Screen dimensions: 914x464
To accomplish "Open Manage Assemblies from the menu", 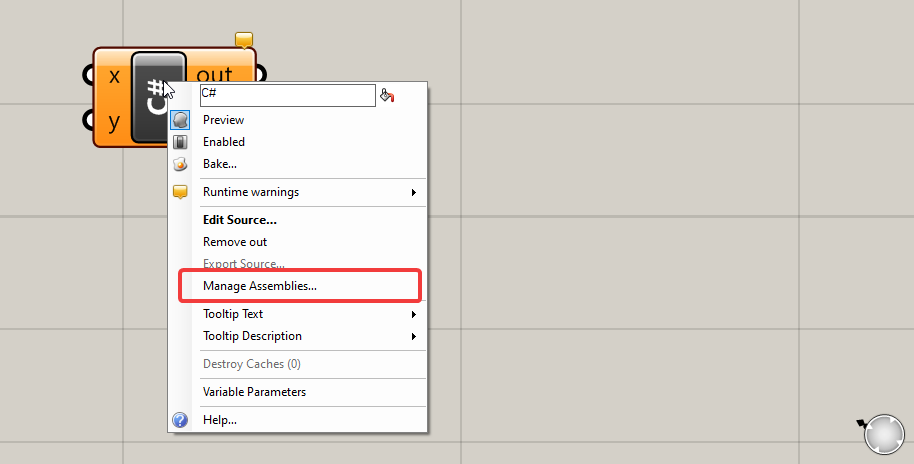I will coord(260,286).
